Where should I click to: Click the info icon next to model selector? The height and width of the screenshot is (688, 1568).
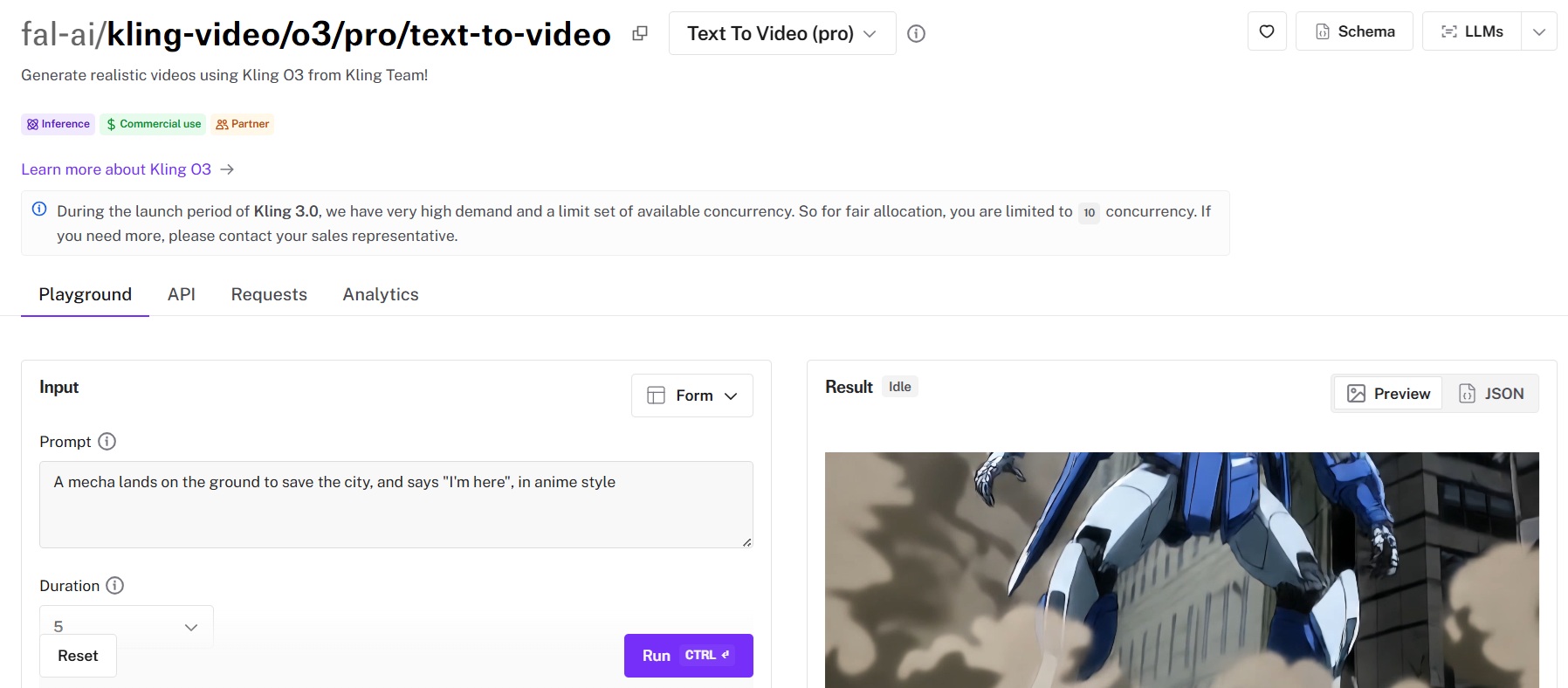pos(916,33)
